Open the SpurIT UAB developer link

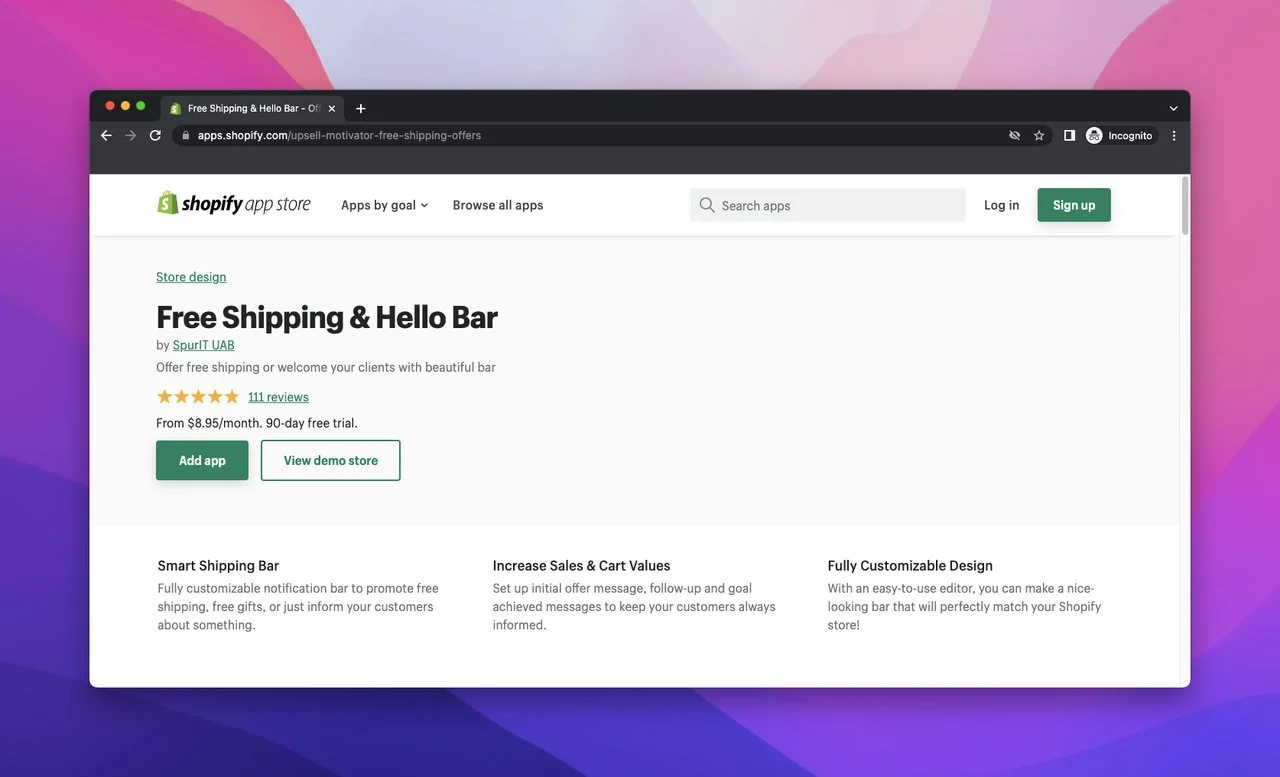(204, 345)
